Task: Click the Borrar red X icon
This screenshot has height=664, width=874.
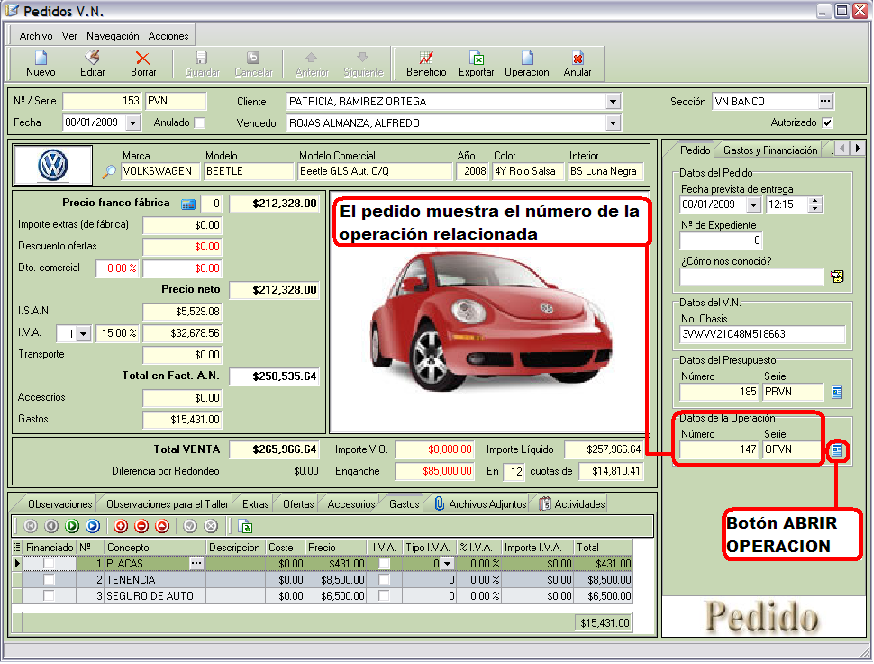Action: [143, 58]
